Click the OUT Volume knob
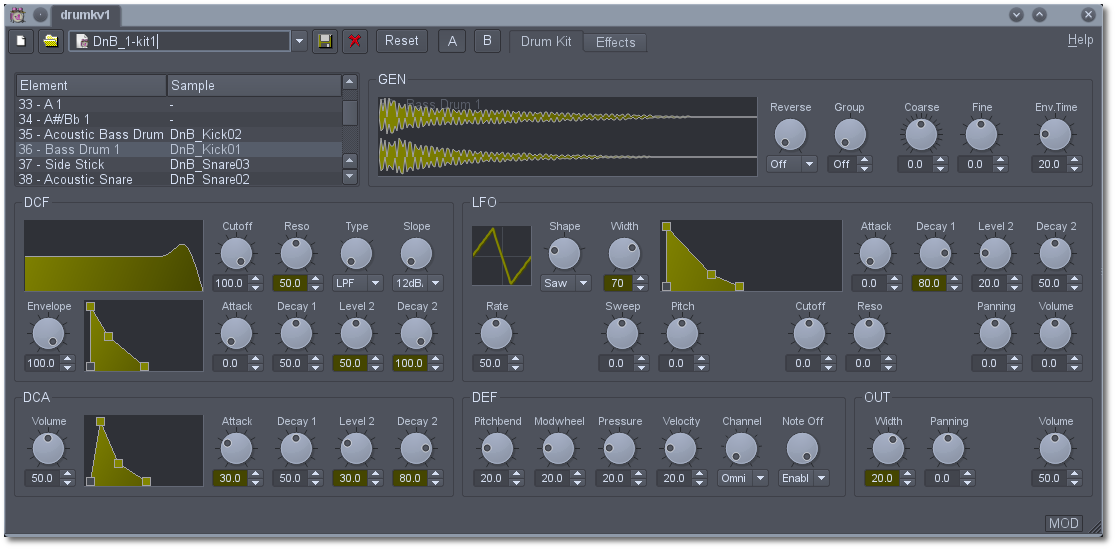 [1054, 449]
